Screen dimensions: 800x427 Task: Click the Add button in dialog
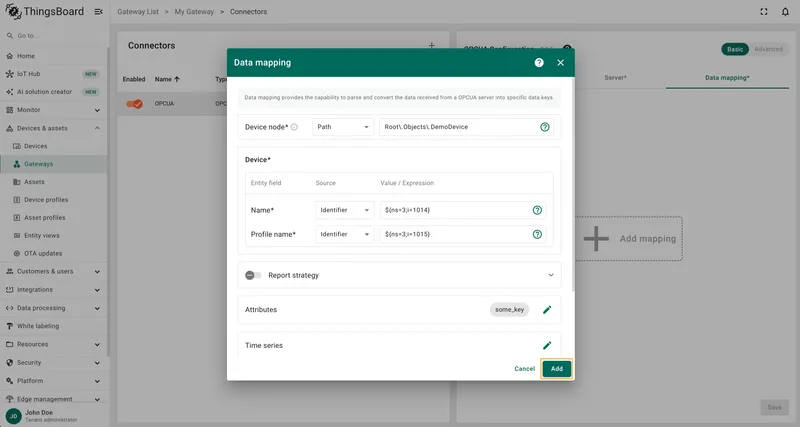coord(557,369)
